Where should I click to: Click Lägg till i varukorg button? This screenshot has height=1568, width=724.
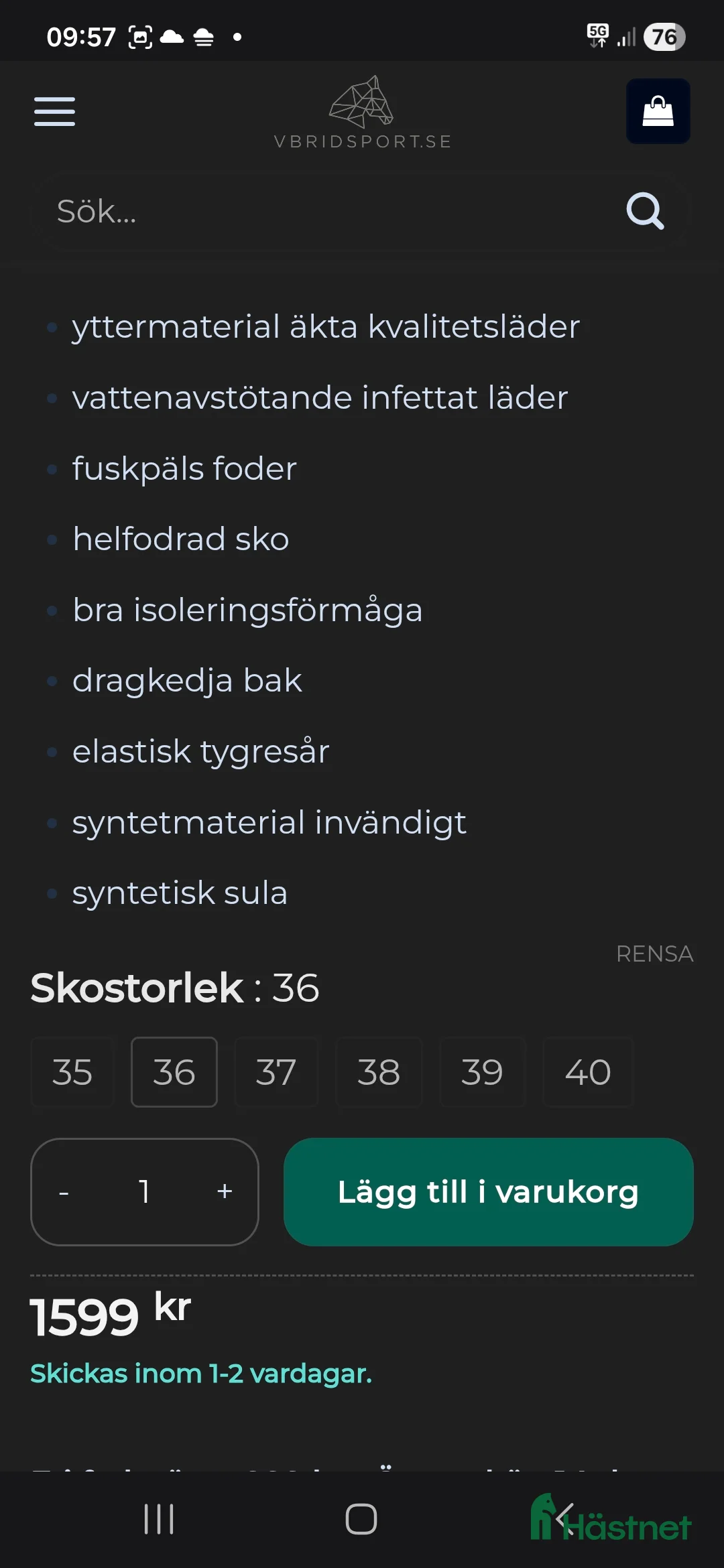point(488,1192)
